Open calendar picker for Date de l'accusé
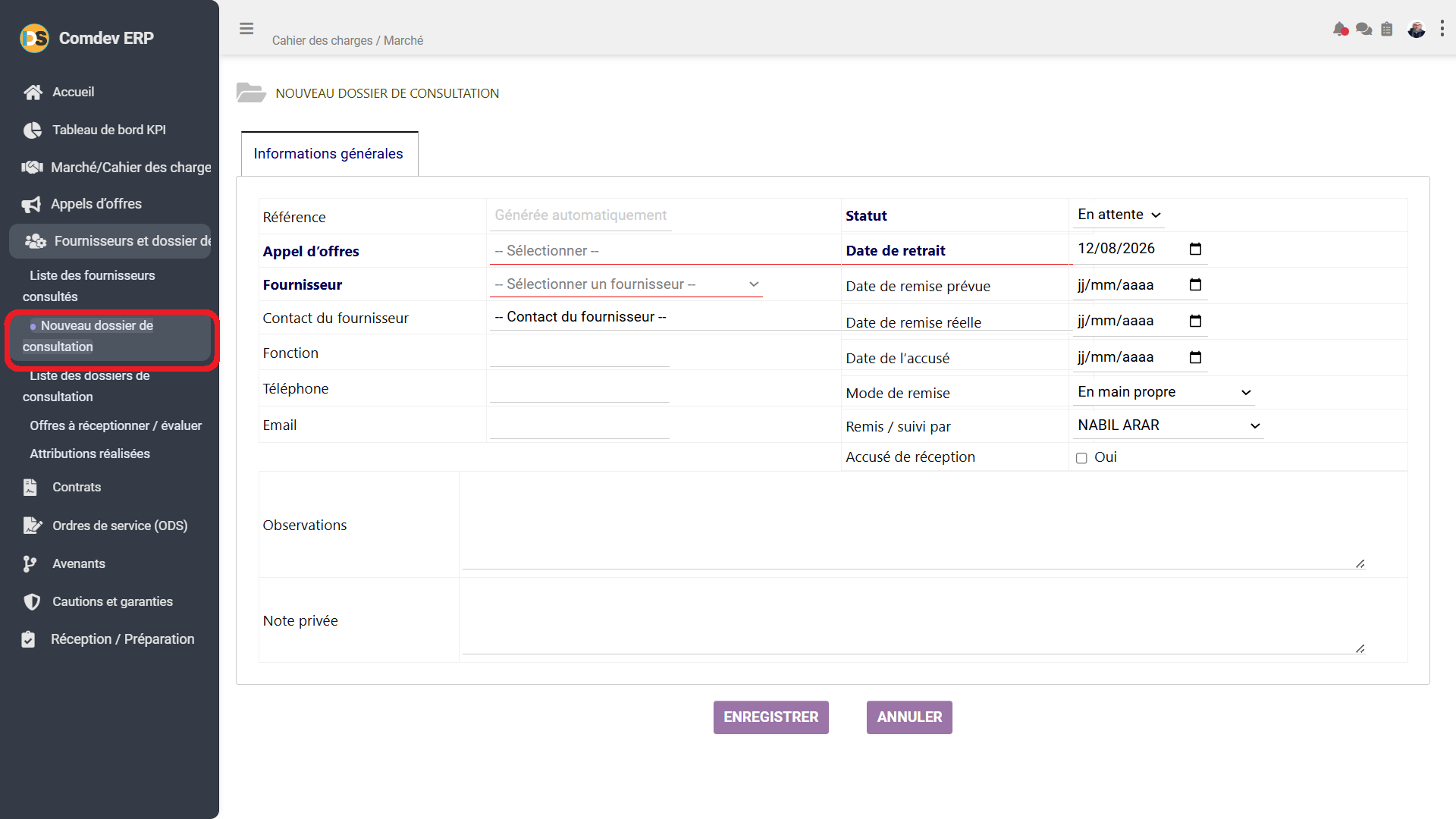Image resolution: width=1456 pixels, height=819 pixels. [1196, 357]
